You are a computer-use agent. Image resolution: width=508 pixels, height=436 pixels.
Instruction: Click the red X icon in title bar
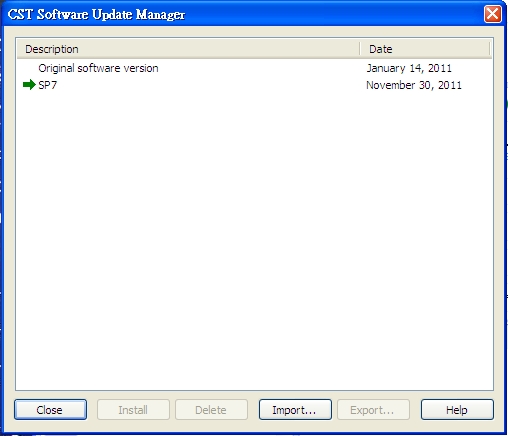(493, 14)
